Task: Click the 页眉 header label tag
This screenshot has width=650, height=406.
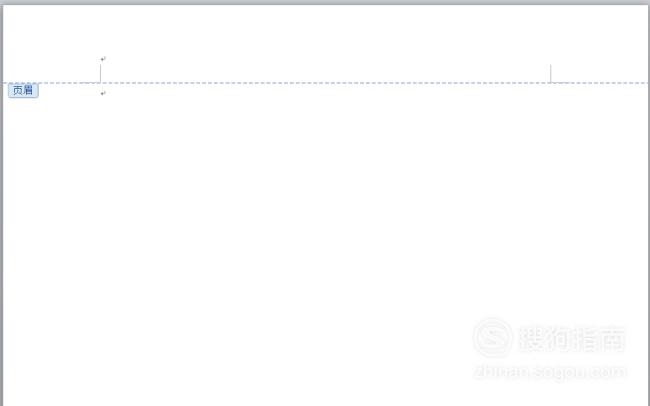Action: (x=23, y=90)
